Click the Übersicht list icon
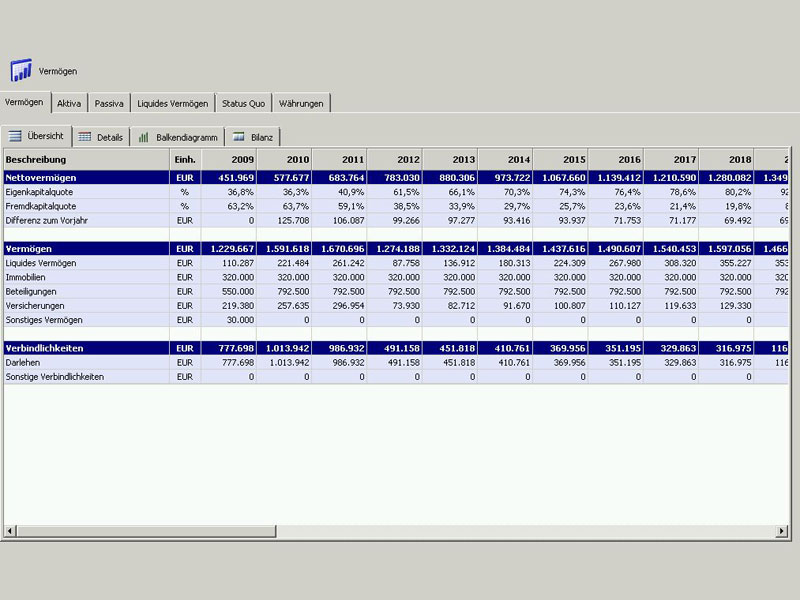The image size is (800, 600). (15, 136)
